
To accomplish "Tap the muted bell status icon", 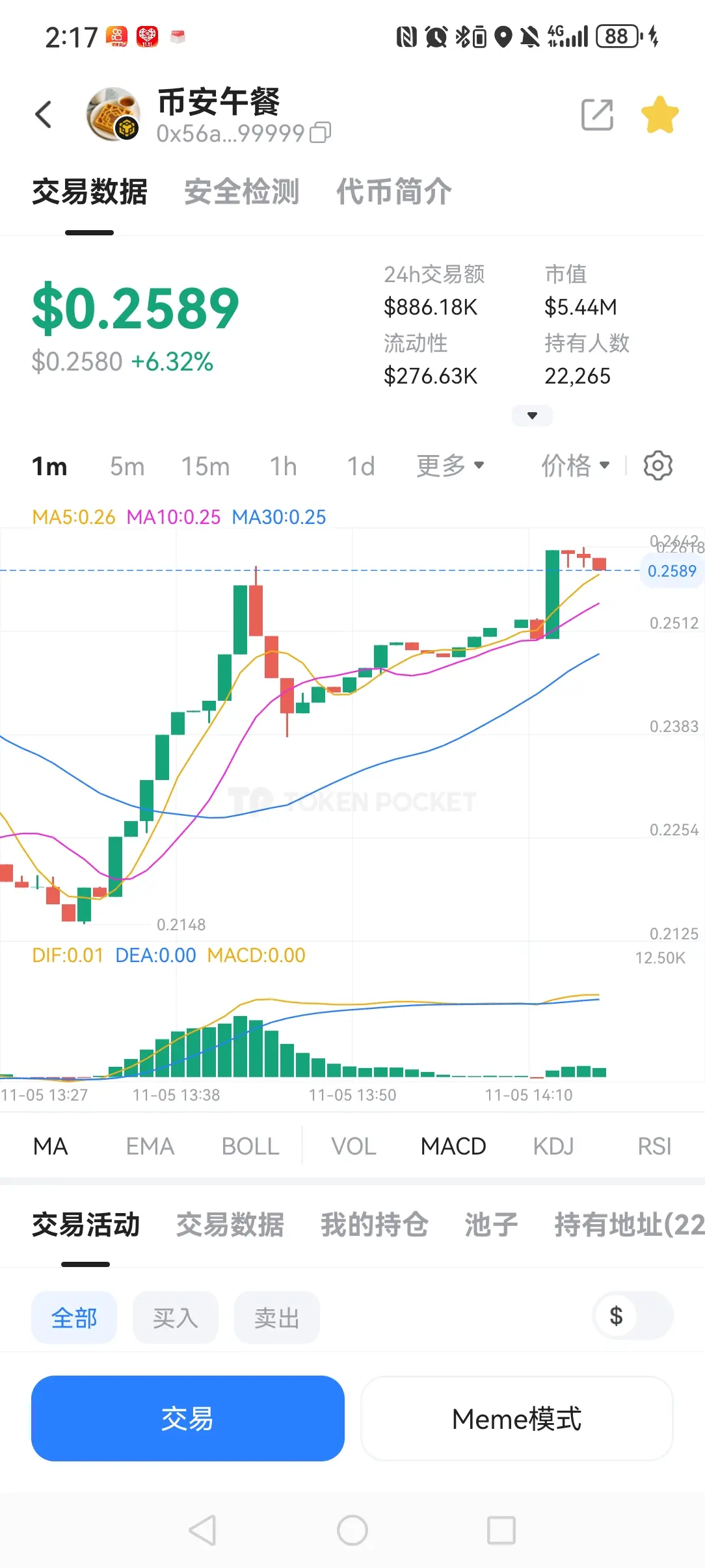I will (530, 36).
